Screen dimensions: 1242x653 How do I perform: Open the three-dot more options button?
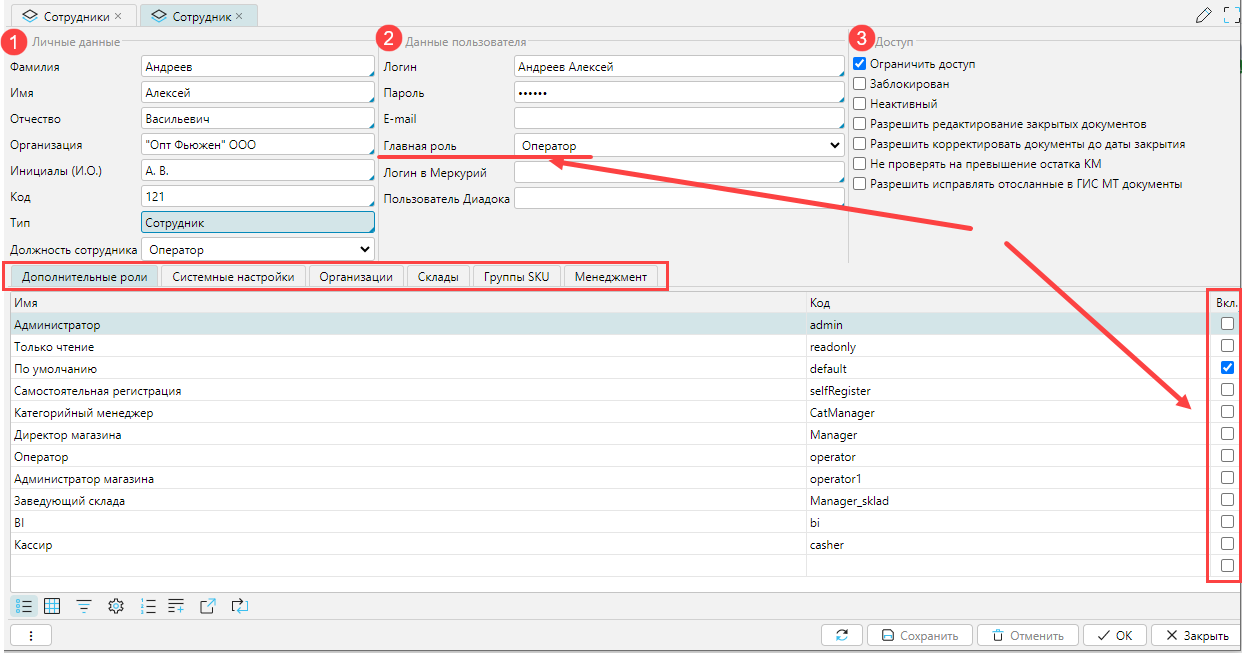pos(31,635)
